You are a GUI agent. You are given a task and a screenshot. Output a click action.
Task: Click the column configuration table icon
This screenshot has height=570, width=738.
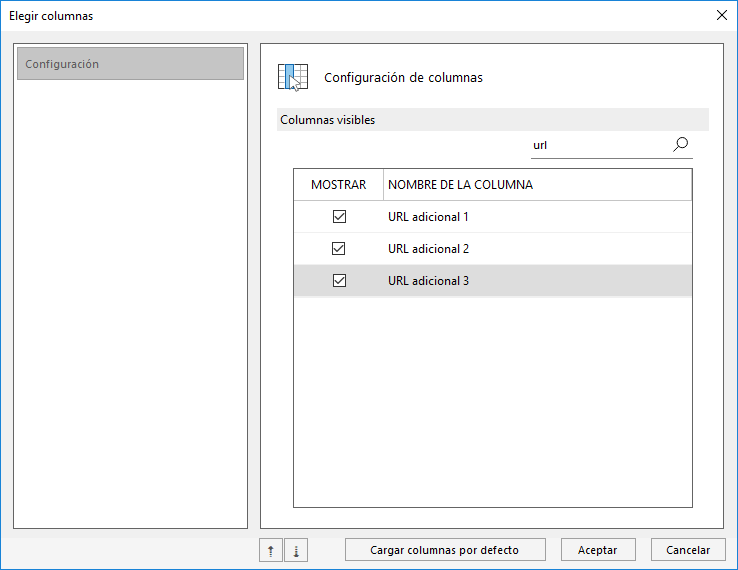point(293,77)
